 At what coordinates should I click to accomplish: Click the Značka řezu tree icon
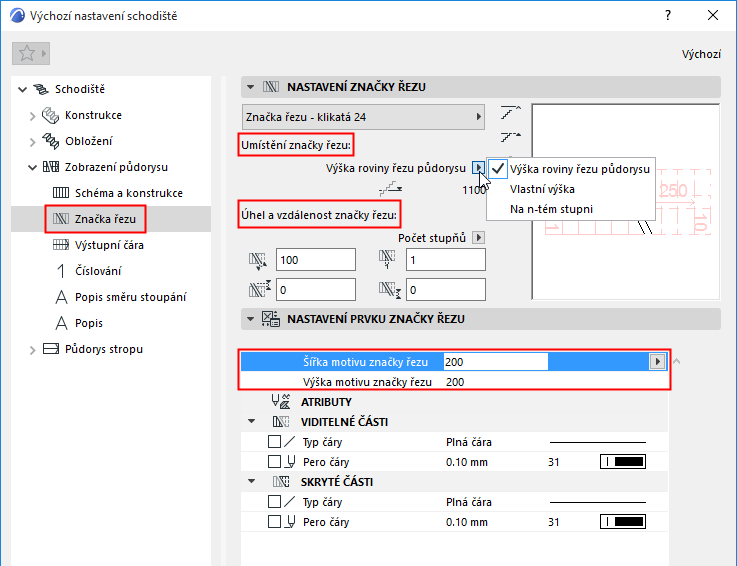pyautogui.click(x=61, y=219)
